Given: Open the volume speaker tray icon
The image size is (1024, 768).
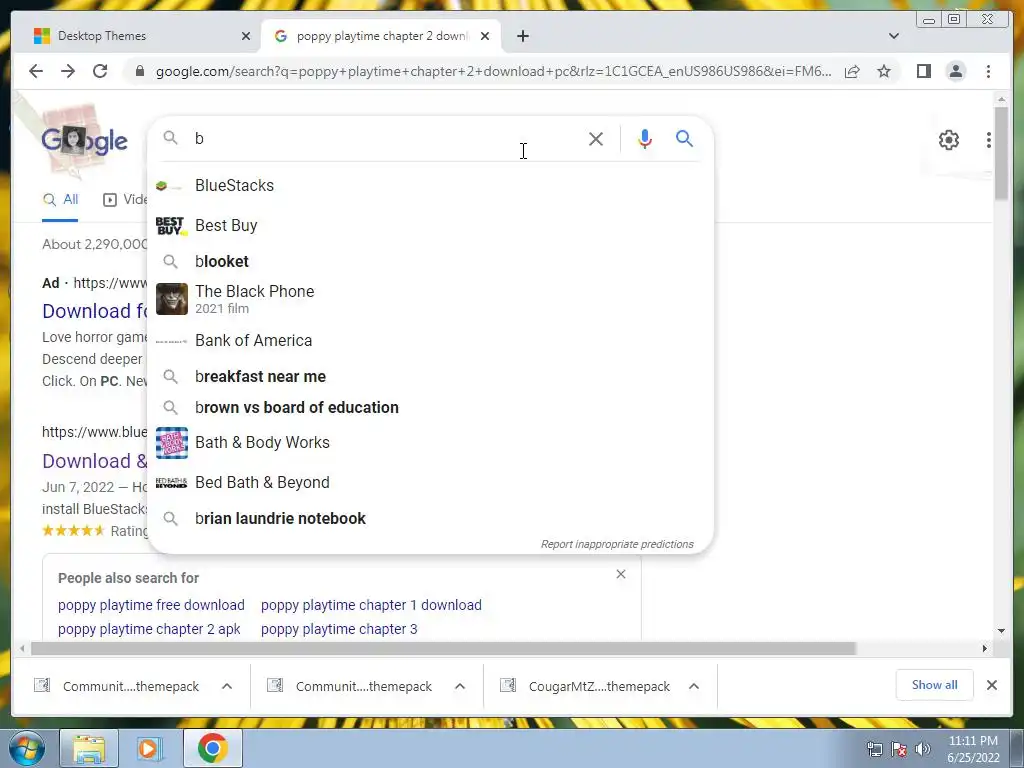Looking at the screenshot, I should pos(922,749).
